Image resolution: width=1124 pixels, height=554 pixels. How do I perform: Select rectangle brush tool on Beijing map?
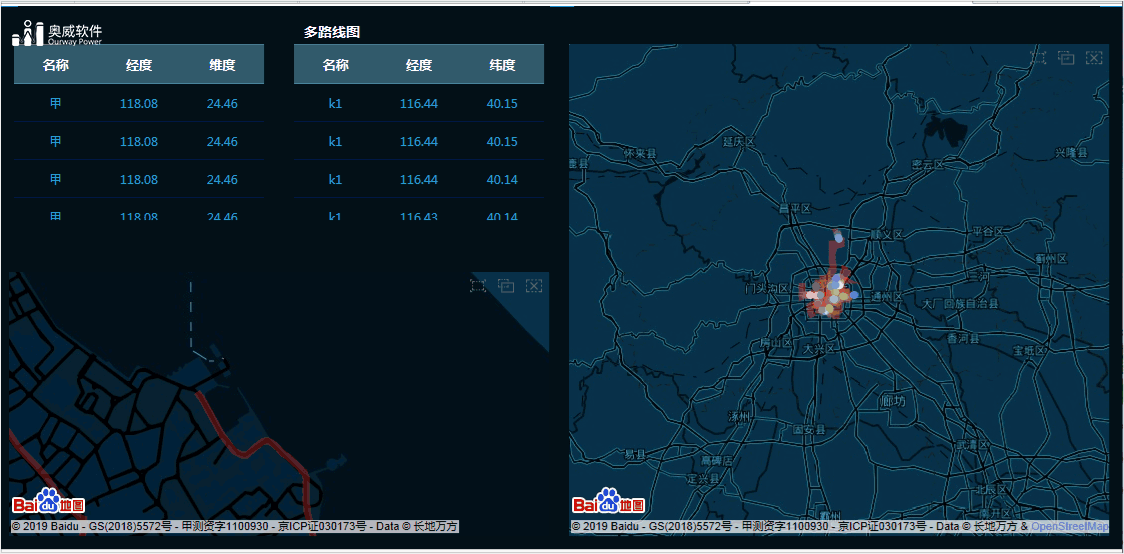pyautogui.click(x=1039, y=58)
